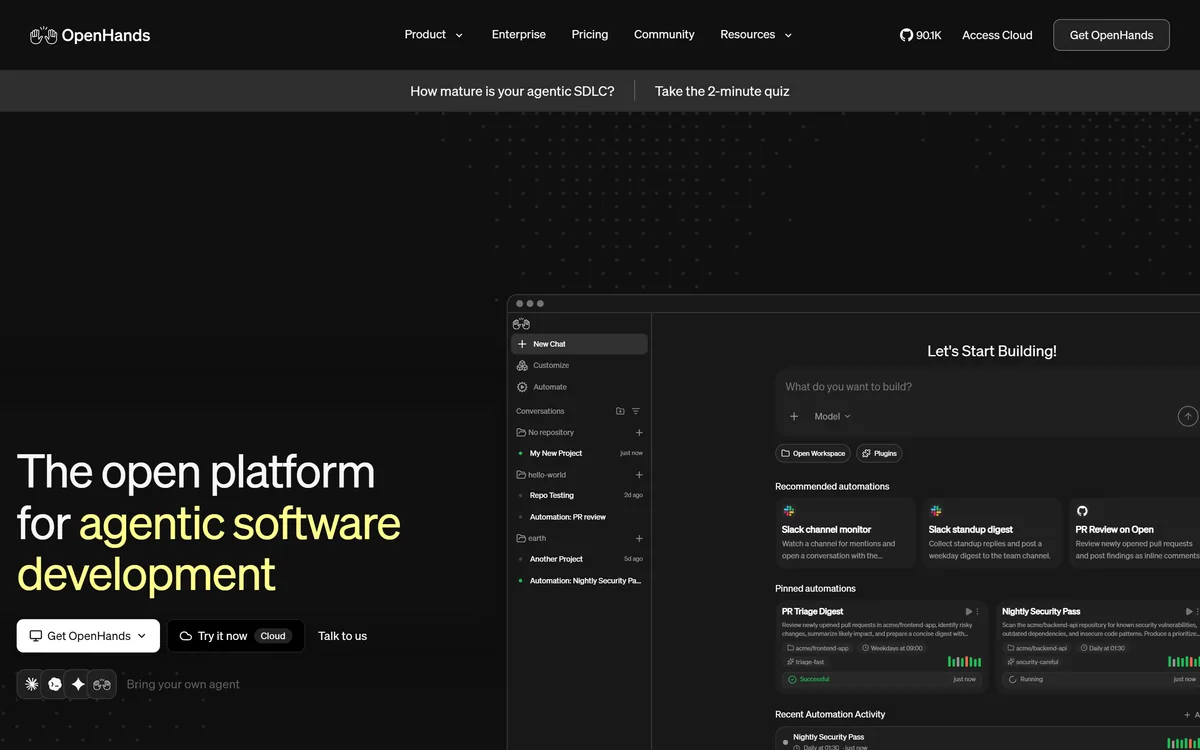Click the PR Review on Open card title
The width and height of the screenshot is (1200, 750).
pyautogui.click(x=1115, y=529)
